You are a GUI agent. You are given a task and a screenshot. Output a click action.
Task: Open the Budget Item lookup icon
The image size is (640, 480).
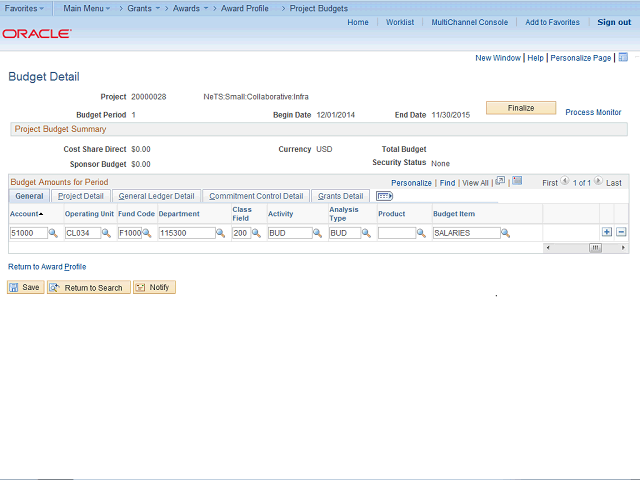click(x=505, y=233)
